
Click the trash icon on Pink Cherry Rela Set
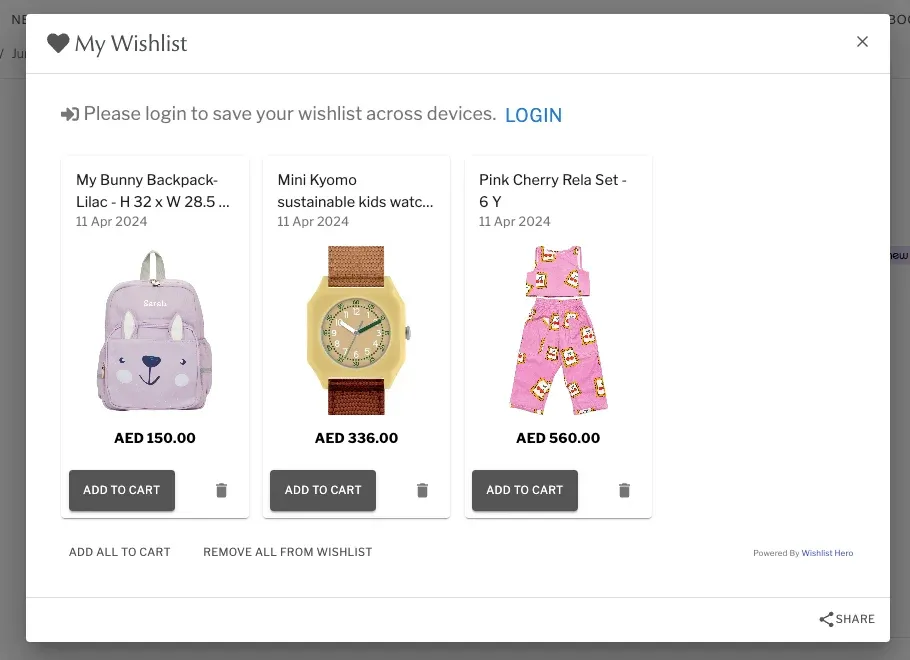tap(624, 490)
